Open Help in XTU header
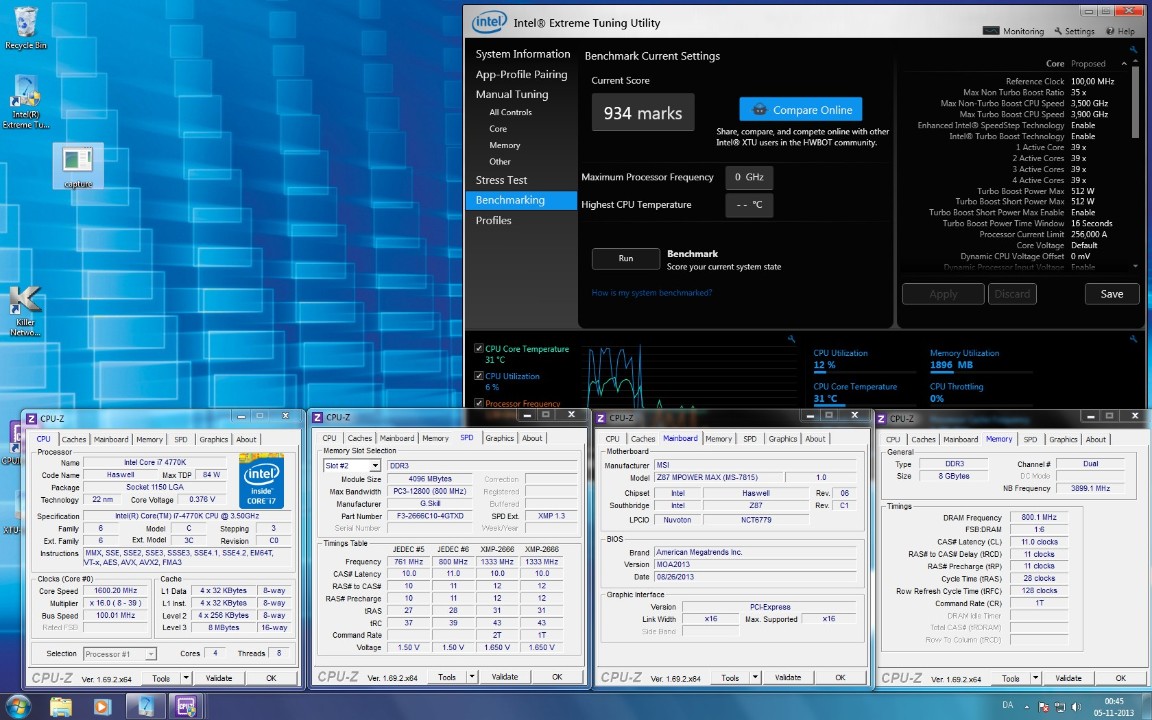Screen dimensions: 1152x720 (1120, 31)
